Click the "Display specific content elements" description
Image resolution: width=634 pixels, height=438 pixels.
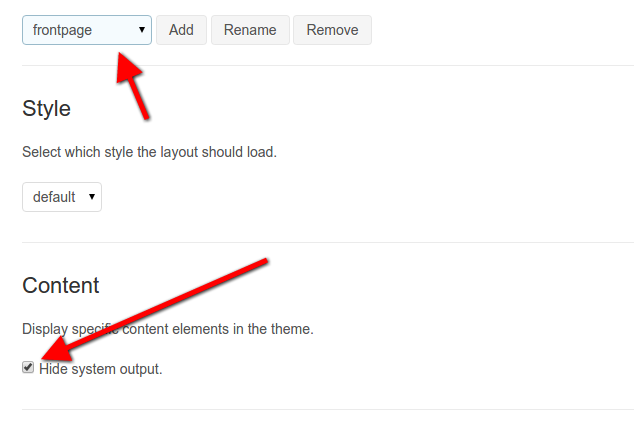[x=168, y=329]
